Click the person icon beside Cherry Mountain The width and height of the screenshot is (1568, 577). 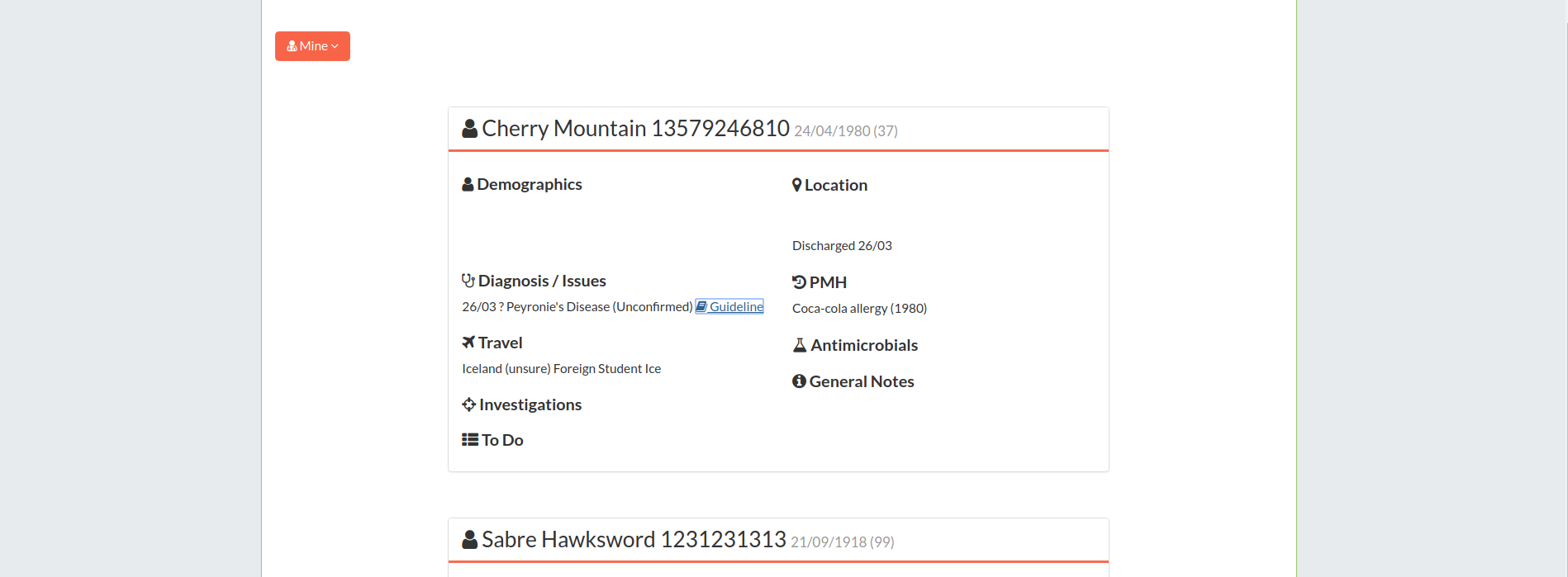point(469,129)
